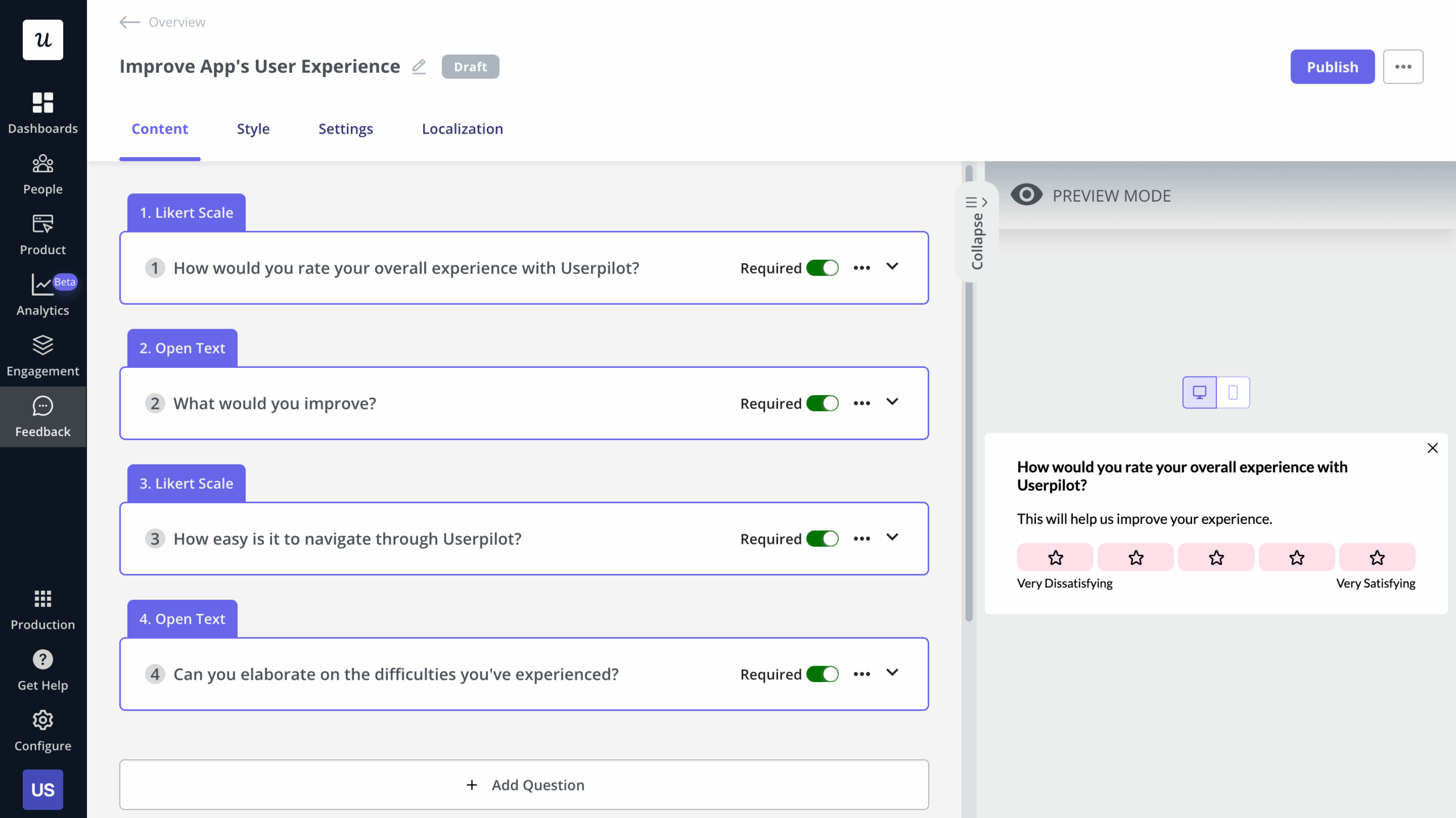This screenshot has height=818, width=1456.
Task: Open the Feedback section
Action: point(43,417)
